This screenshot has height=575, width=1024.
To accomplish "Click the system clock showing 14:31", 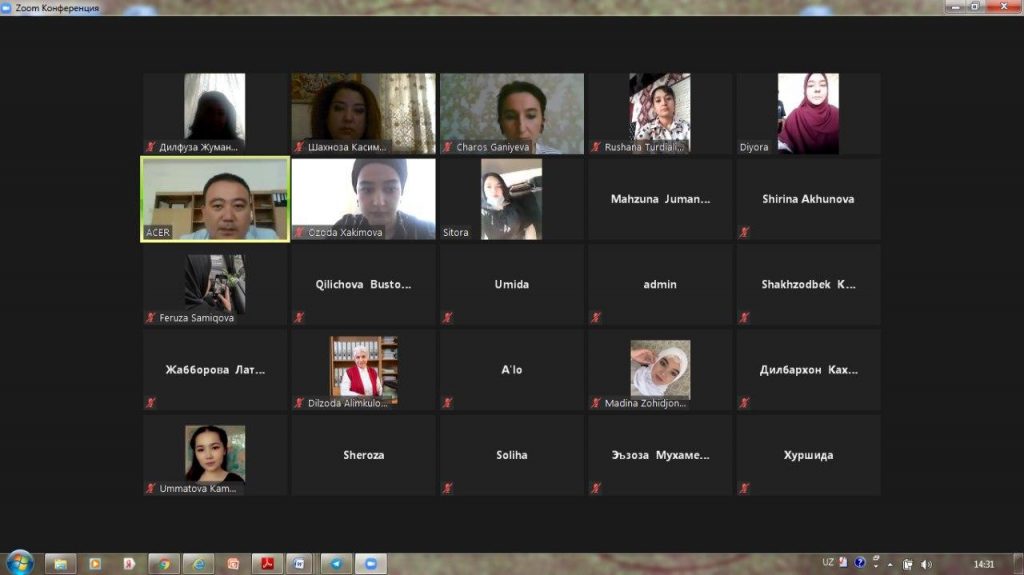I will click(984, 564).
